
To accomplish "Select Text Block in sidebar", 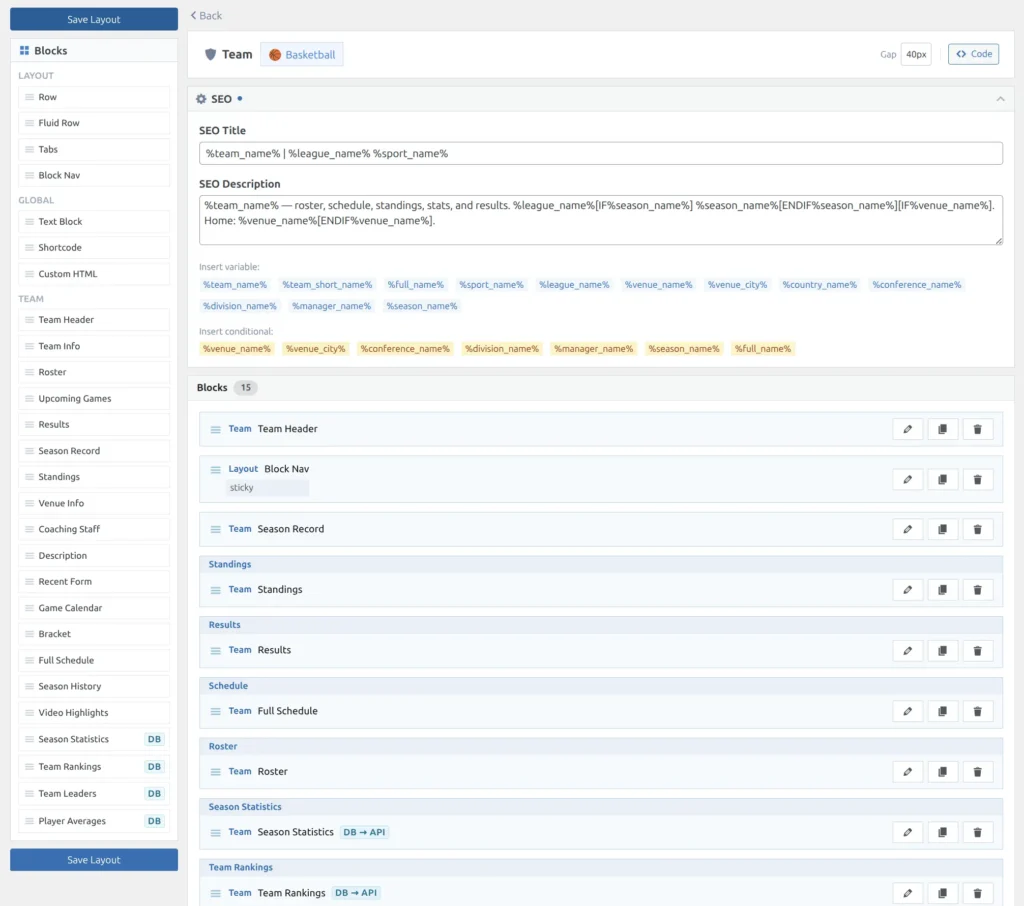I will click(94, 221).
